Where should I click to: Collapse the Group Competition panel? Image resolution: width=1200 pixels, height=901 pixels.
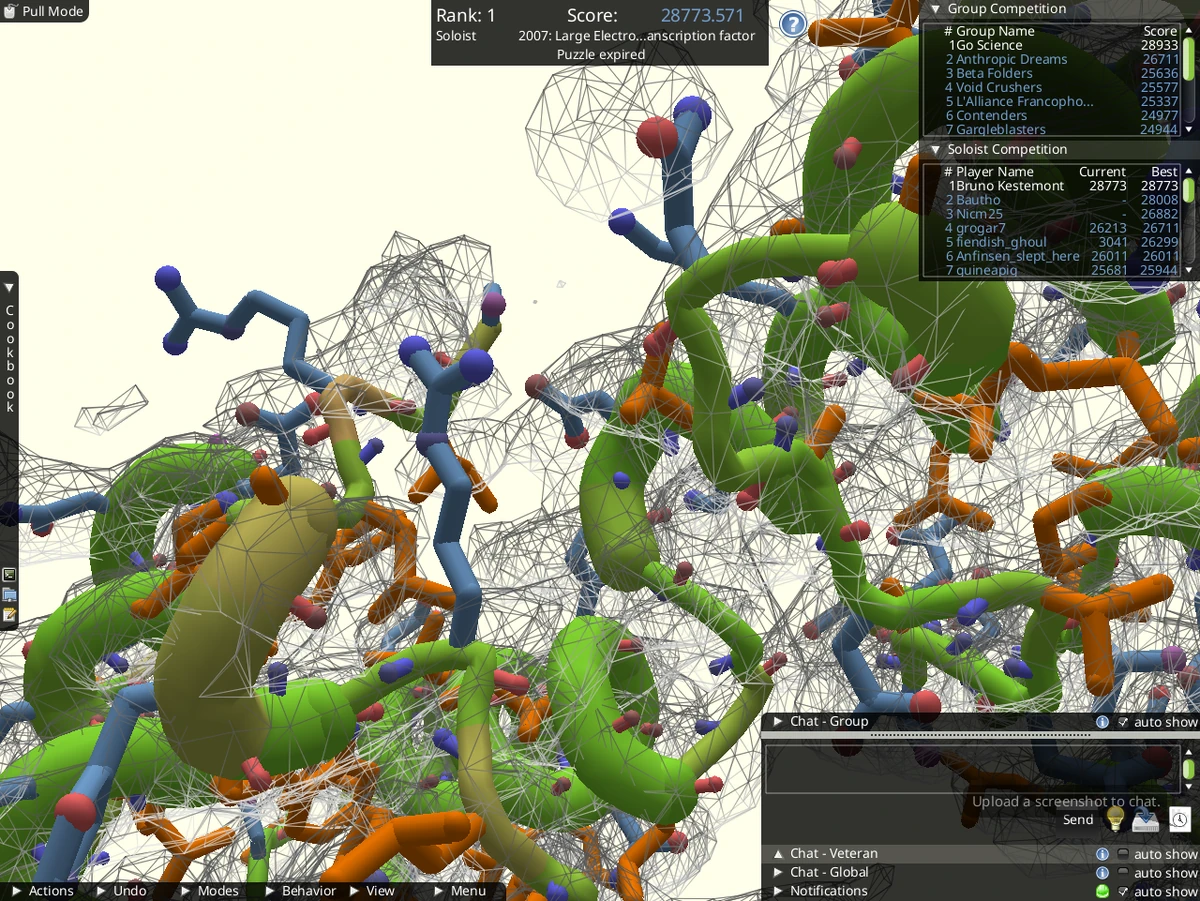935,9
